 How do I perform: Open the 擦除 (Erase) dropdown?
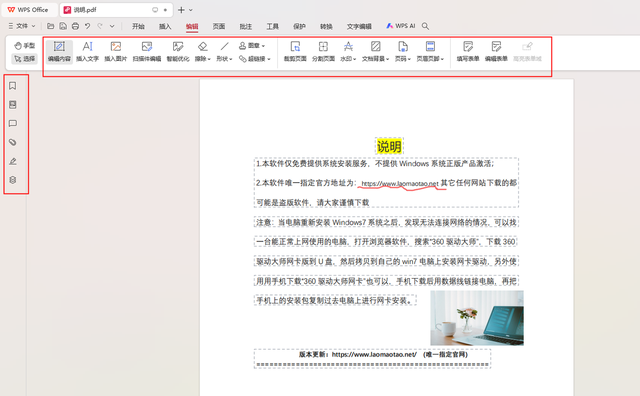(203, 51)
